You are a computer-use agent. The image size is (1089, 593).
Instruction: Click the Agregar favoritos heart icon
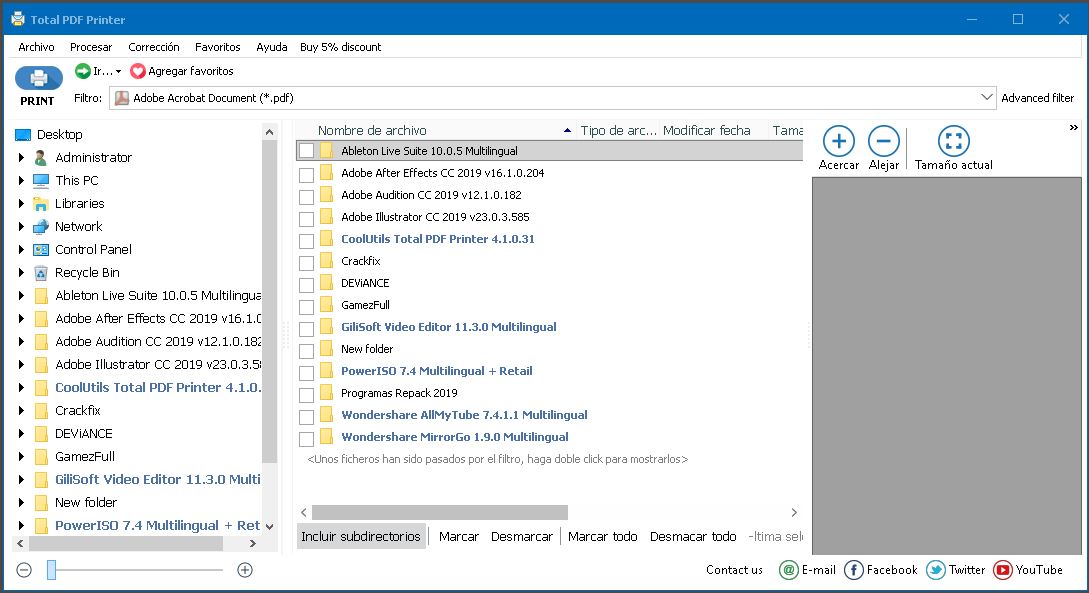tap(138, 71)
